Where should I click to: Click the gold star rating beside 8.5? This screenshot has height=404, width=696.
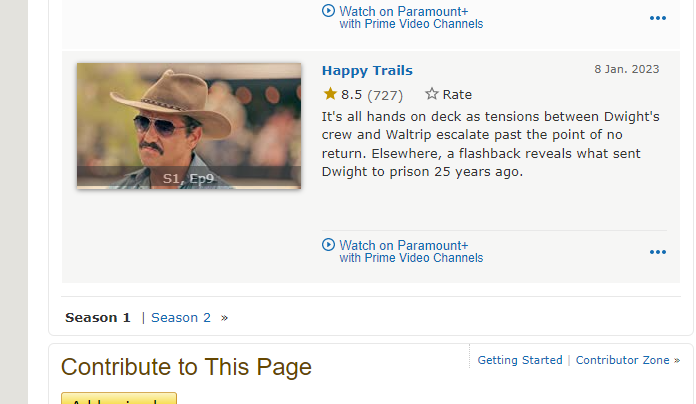click(x=330, y=94)
